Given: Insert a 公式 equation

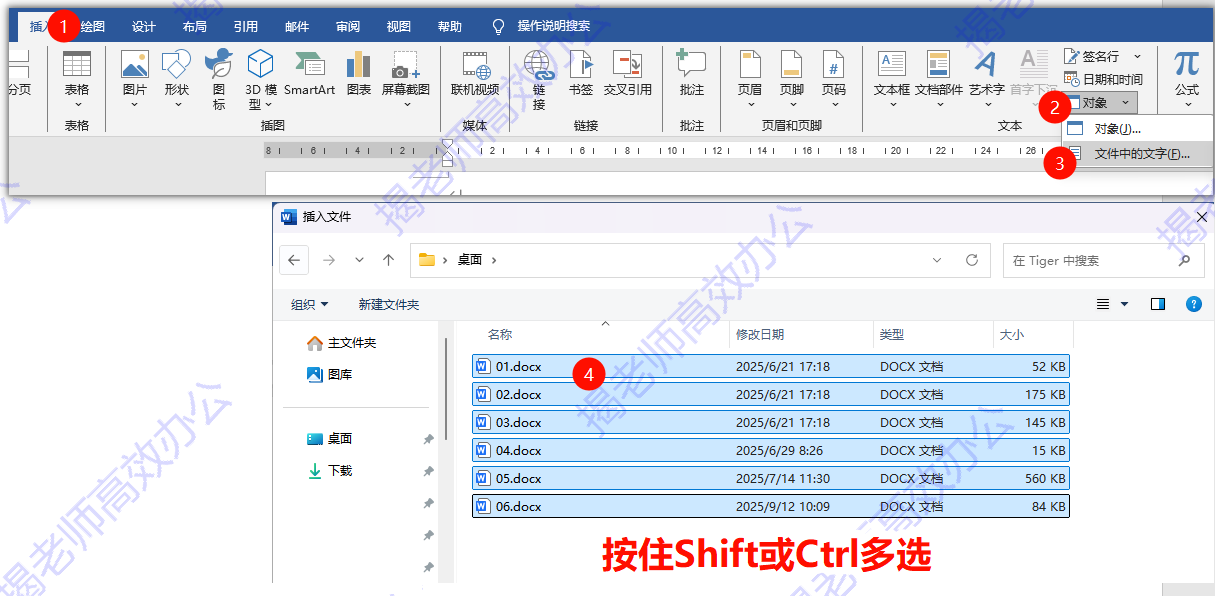Looking at the screenshot, I should 1186,79.
